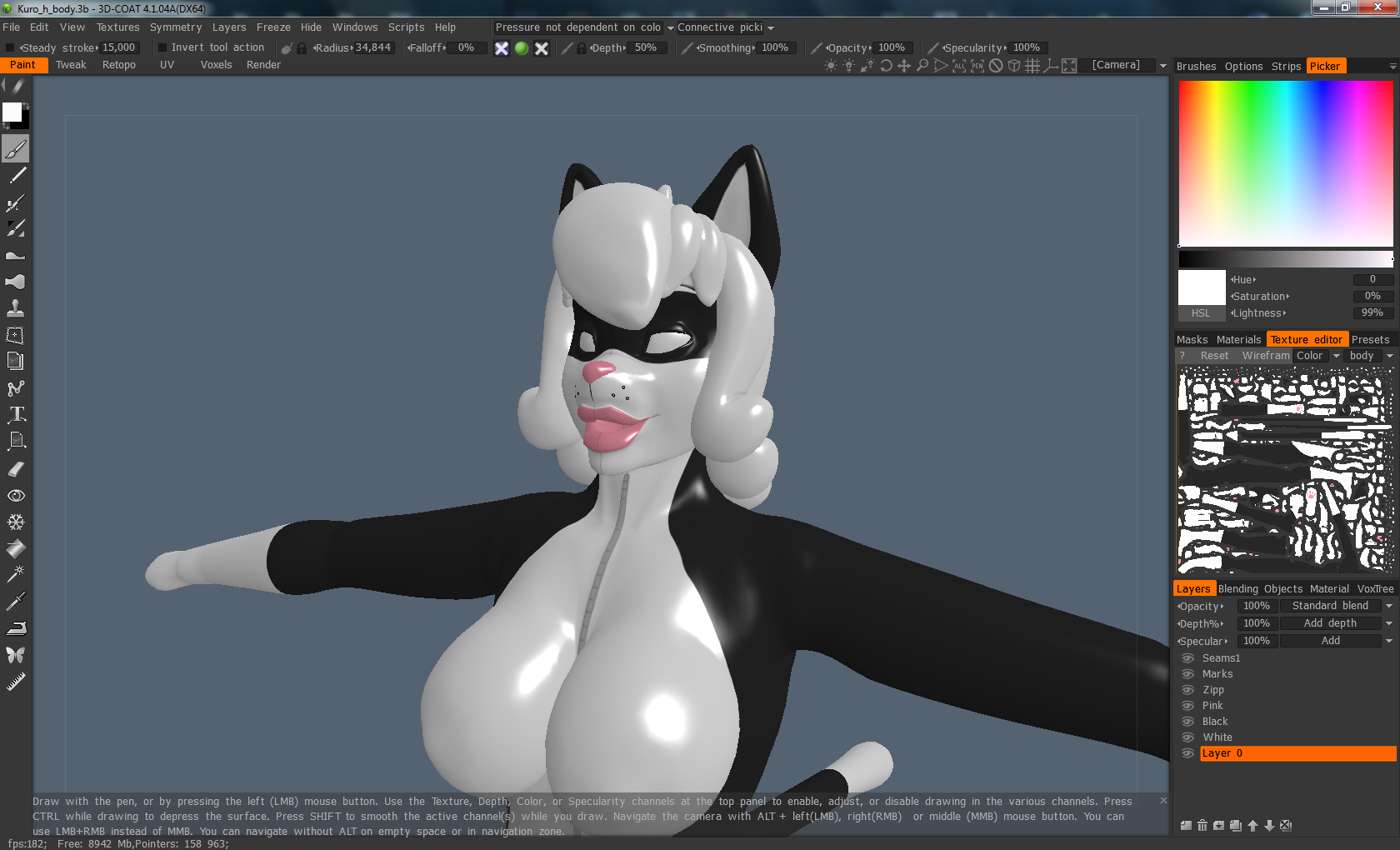This screenshot has height=850, width=1400.
Task: Toggle the green specular channel circle
Action: (522, 48)
